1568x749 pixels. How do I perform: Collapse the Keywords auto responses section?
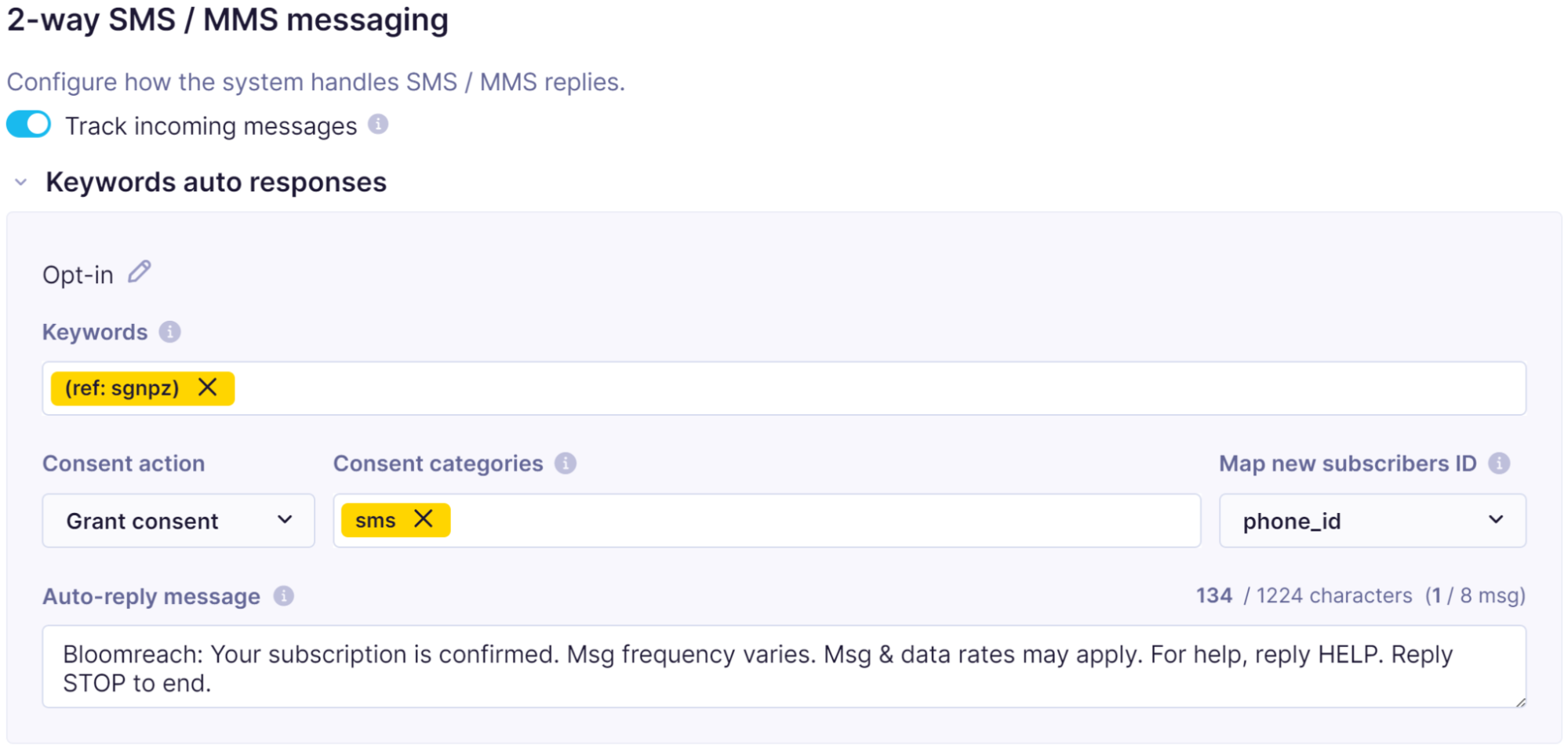pos(21,183)
